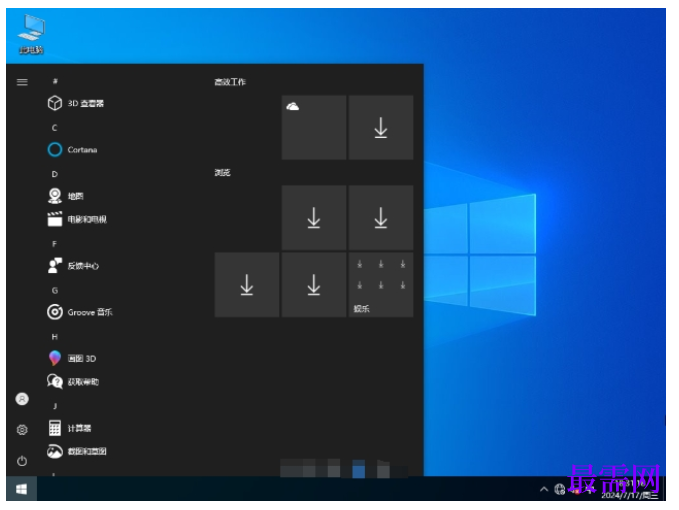The image size is (679, 510).
Task: Open 截图和草图 snipping app
Action: (x=77, y=452)
